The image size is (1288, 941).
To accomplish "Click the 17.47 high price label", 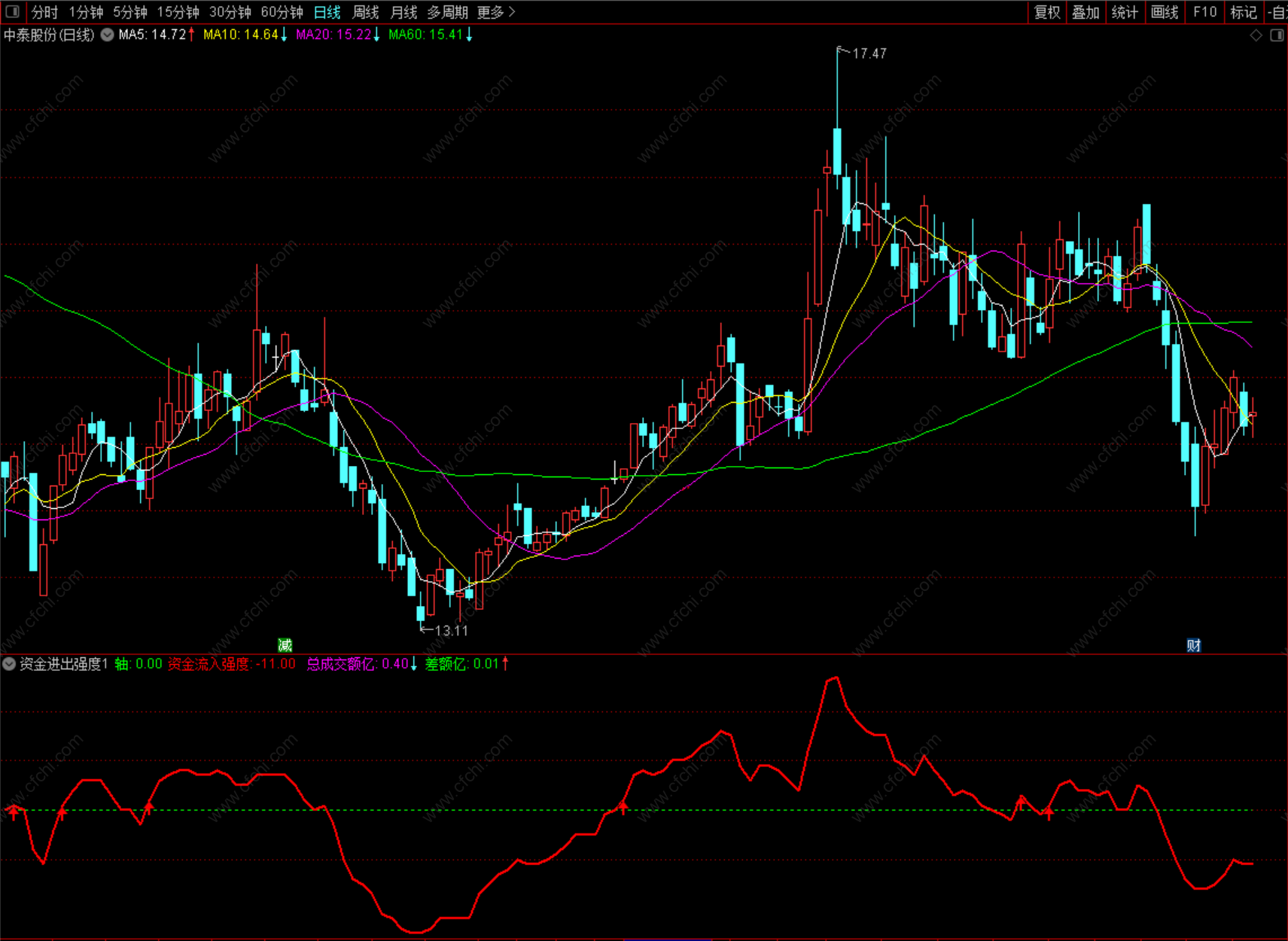I will 869,53.
